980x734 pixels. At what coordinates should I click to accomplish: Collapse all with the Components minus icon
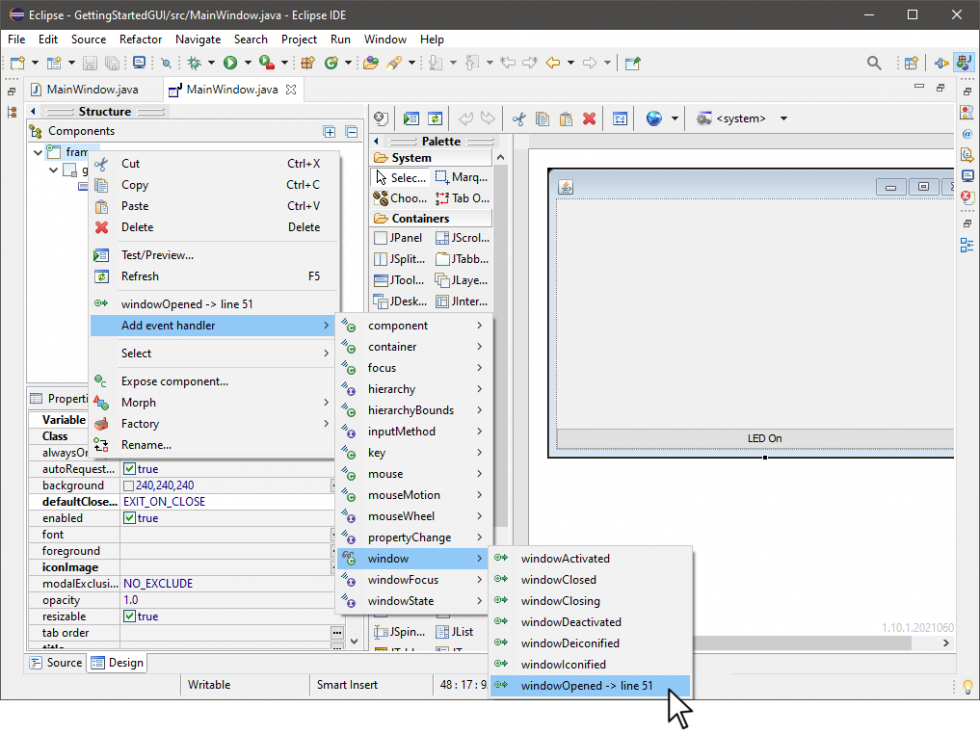pos(352,131)
